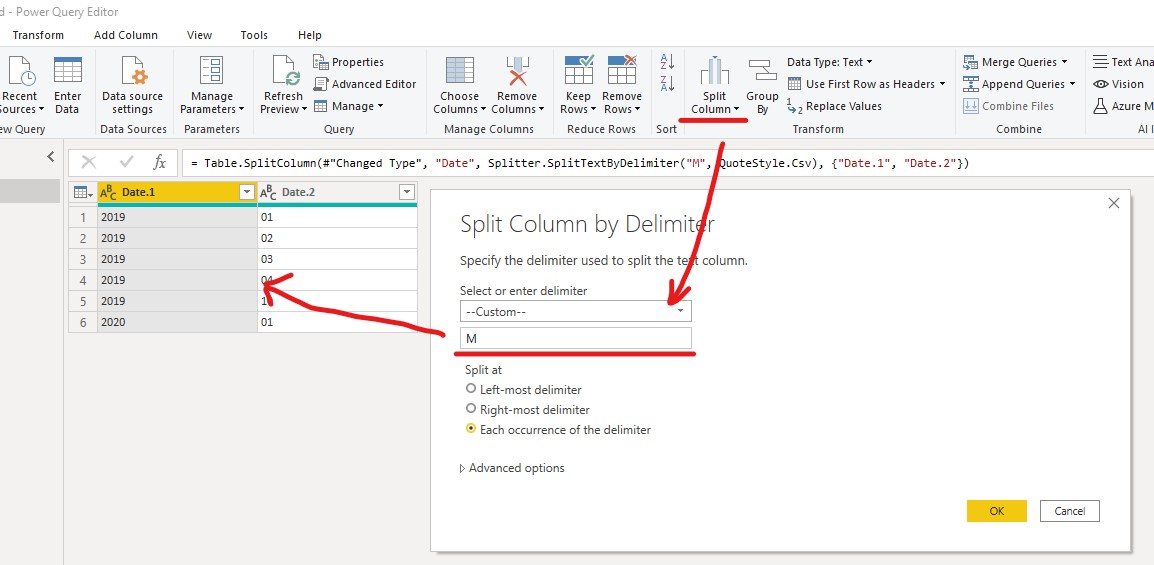
Task: Open Merge Queries
Action: (x=1018, y=63)
